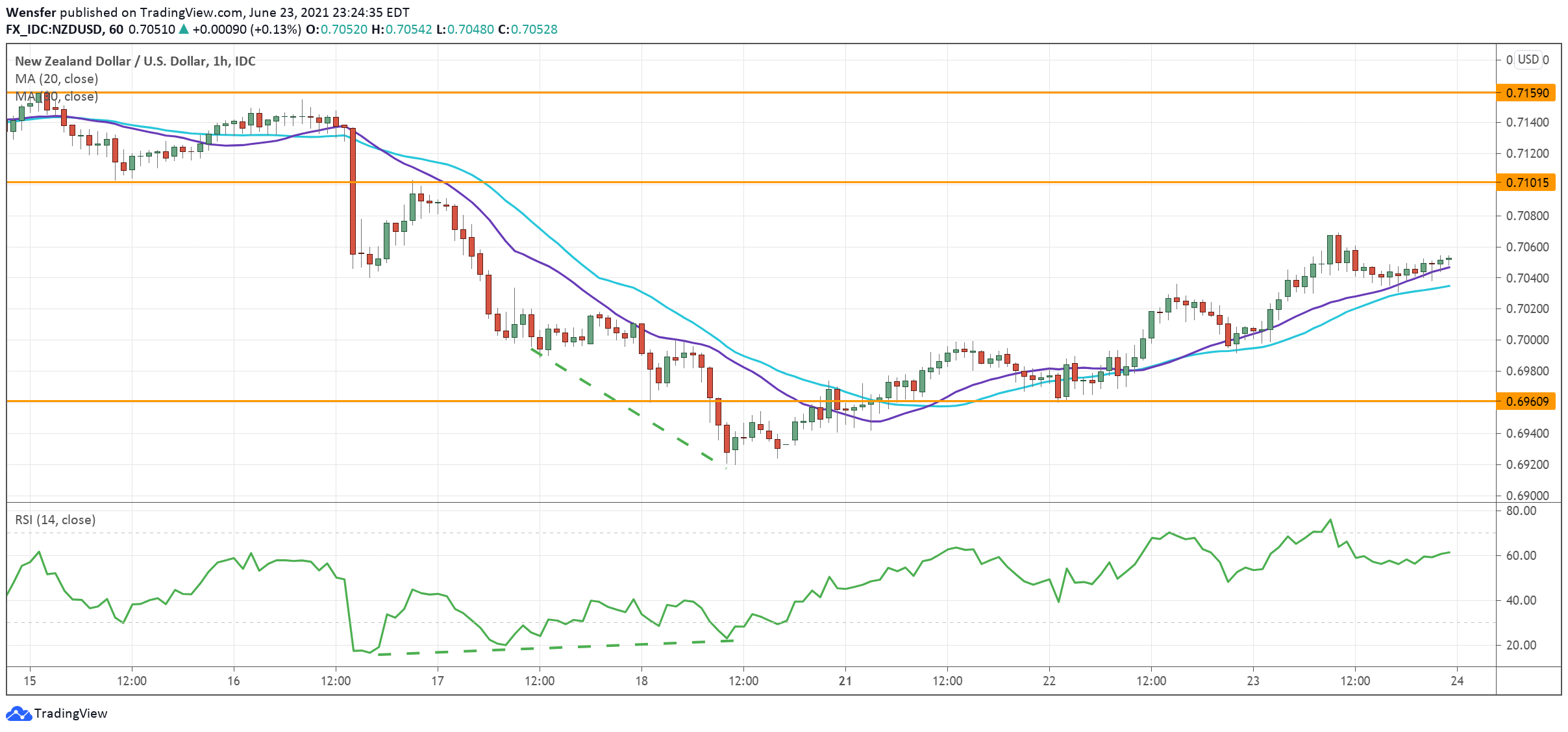Expand the New Zealand Dollar / U.S. Dollar chart title menu

coord(134,61)
